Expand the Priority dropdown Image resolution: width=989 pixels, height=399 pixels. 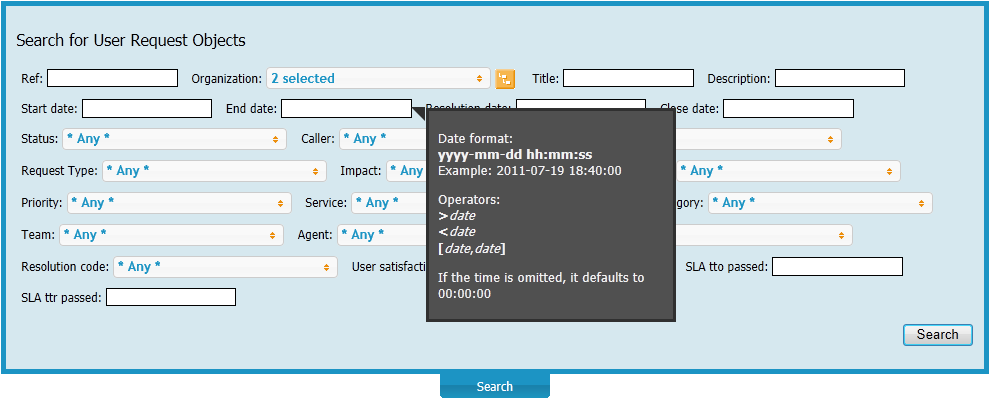[x=179, y=203]
